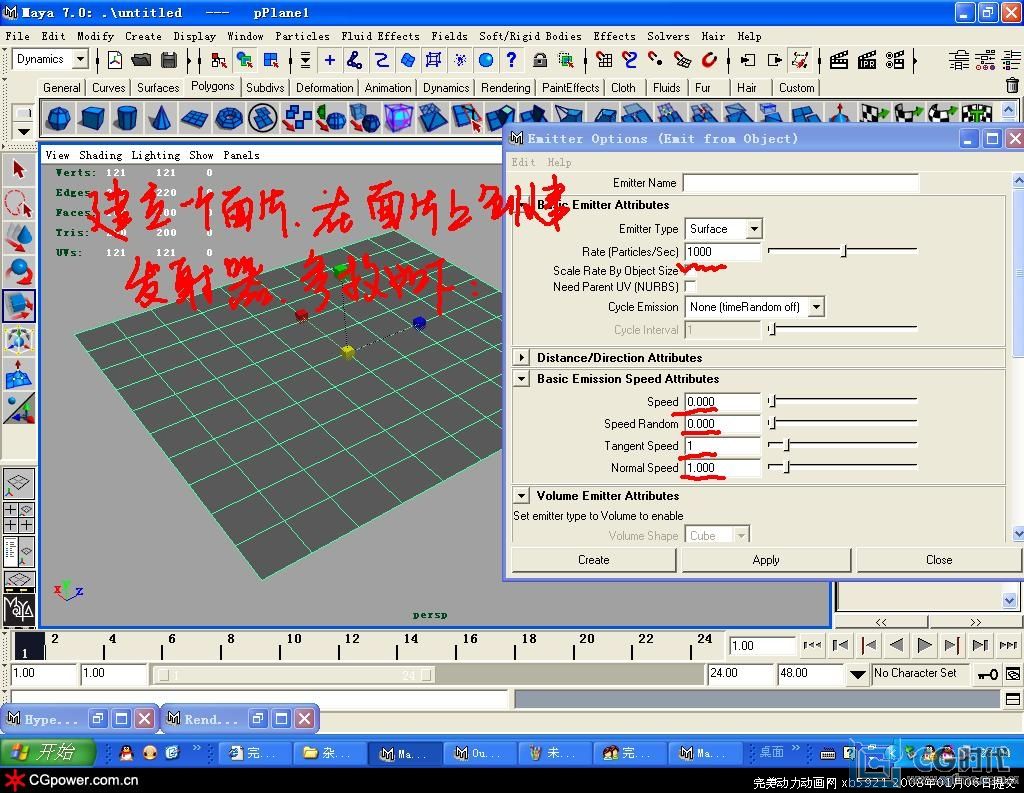Click the Rate (Particles/Sec) slider handle
The height and width of the screenshot is (793, 1024).
click(844, 251)
